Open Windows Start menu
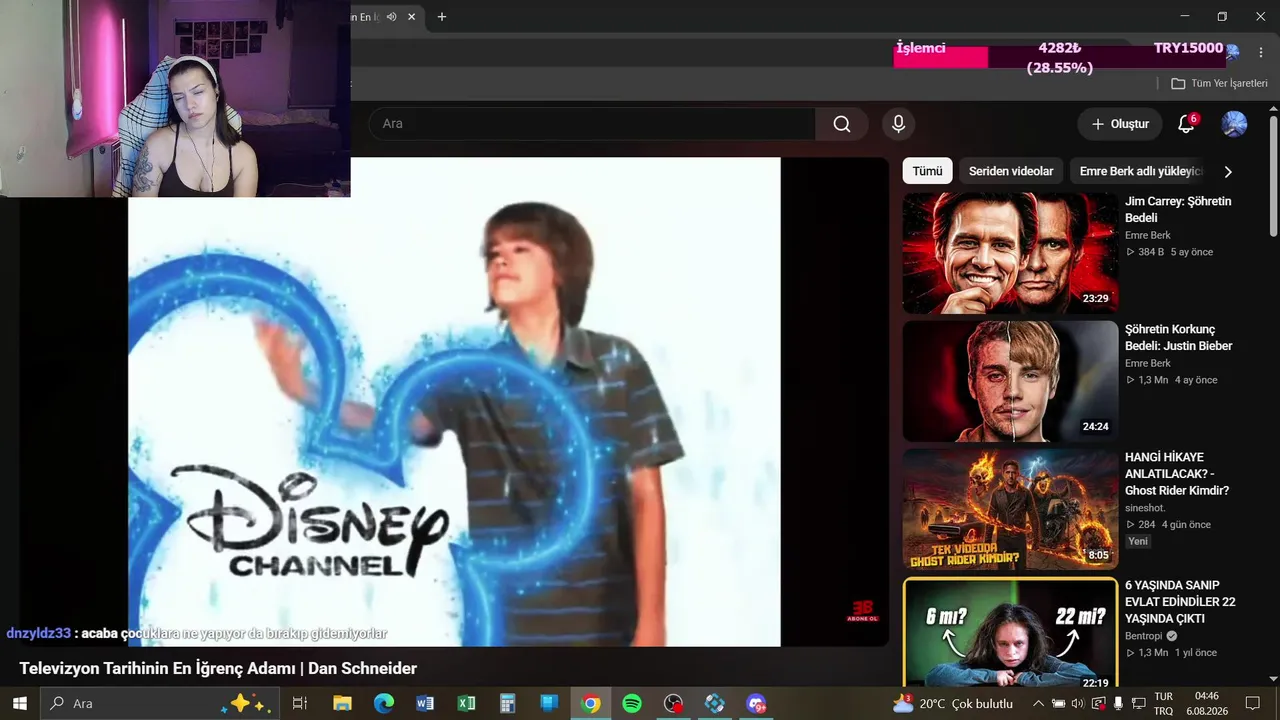 click(19, 703)
